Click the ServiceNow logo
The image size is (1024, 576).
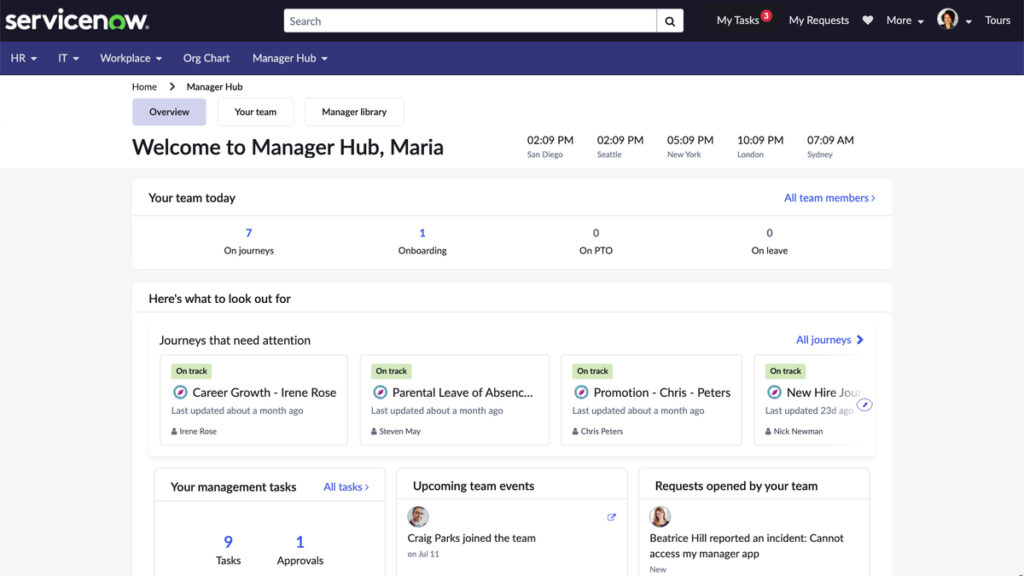point(77,20)
